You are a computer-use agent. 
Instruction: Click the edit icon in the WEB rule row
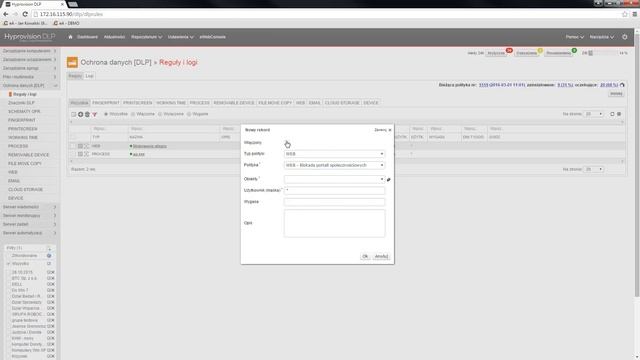tap(80, 146)
